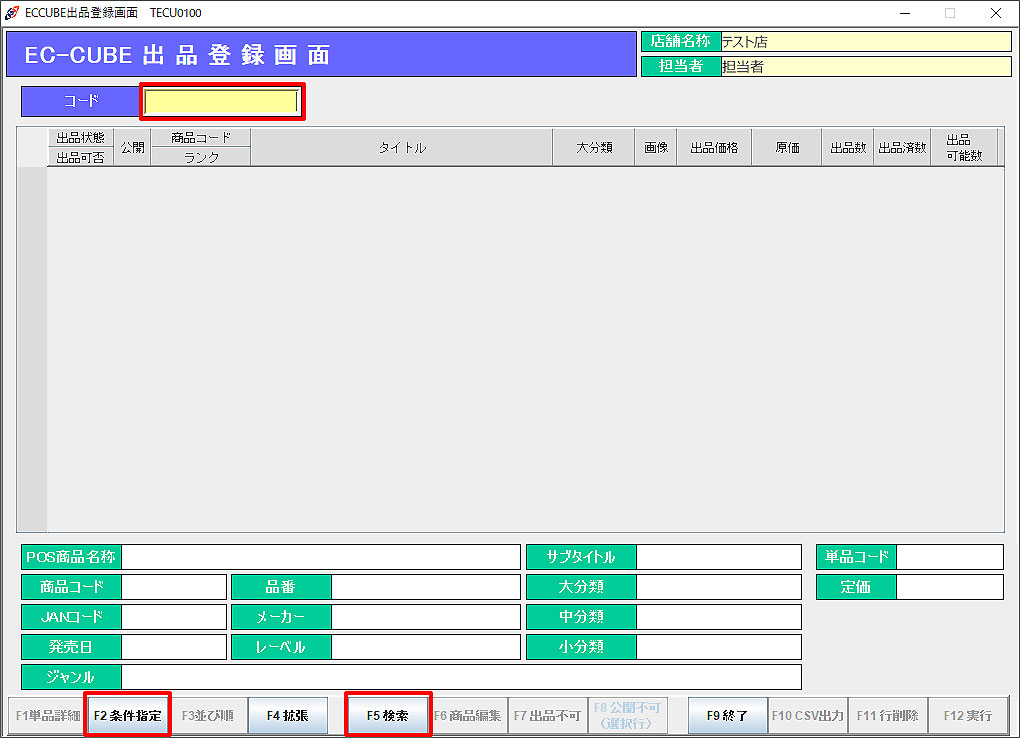Close the ECCUBE出品登録画面 window
Viewport: 1020px width, 738px height.
pos(995,13)
